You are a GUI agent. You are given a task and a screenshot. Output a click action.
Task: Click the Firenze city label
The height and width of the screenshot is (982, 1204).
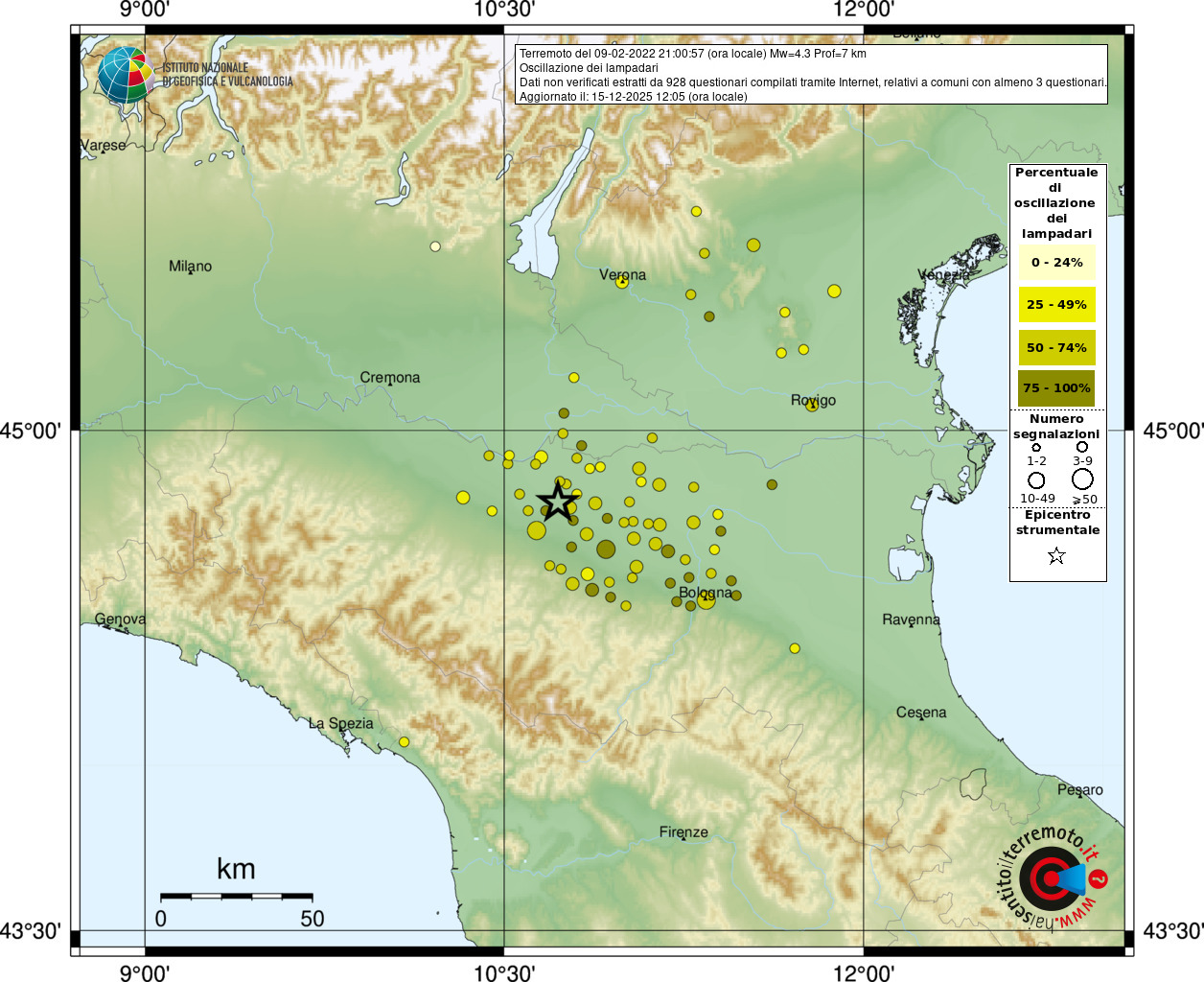tap(683, 831)
